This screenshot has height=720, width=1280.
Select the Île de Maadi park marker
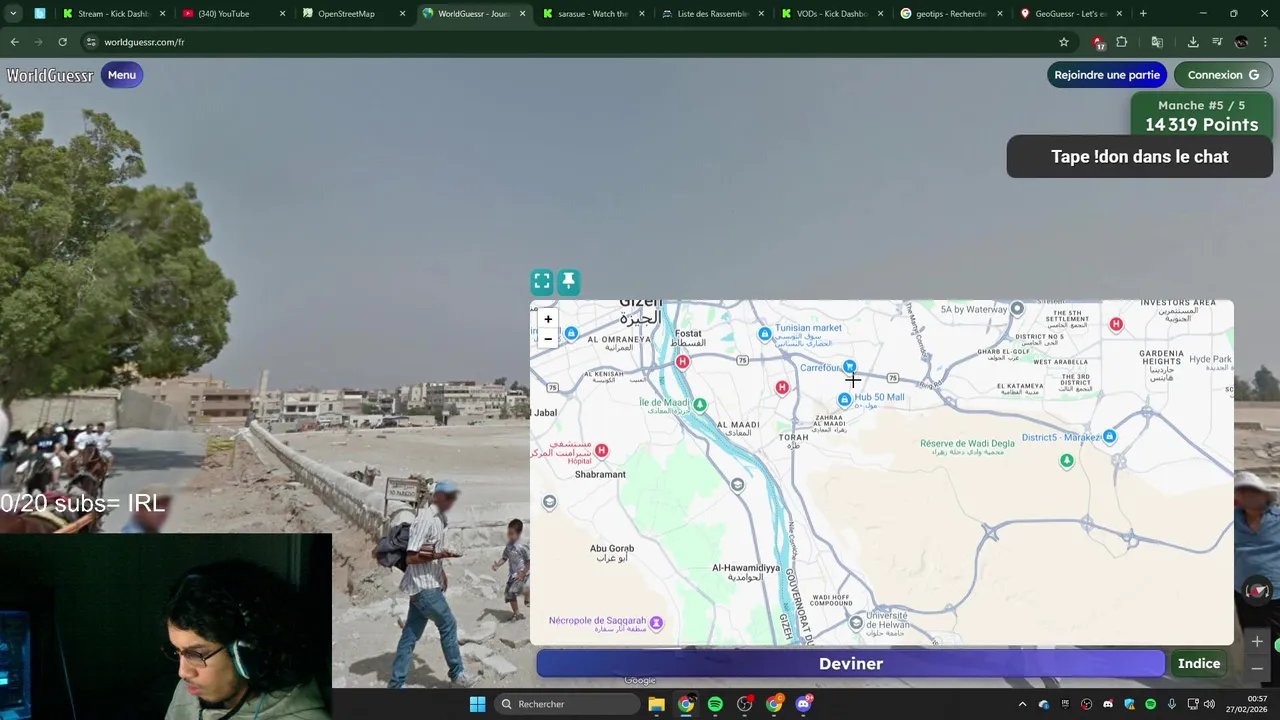click(700, 405)
